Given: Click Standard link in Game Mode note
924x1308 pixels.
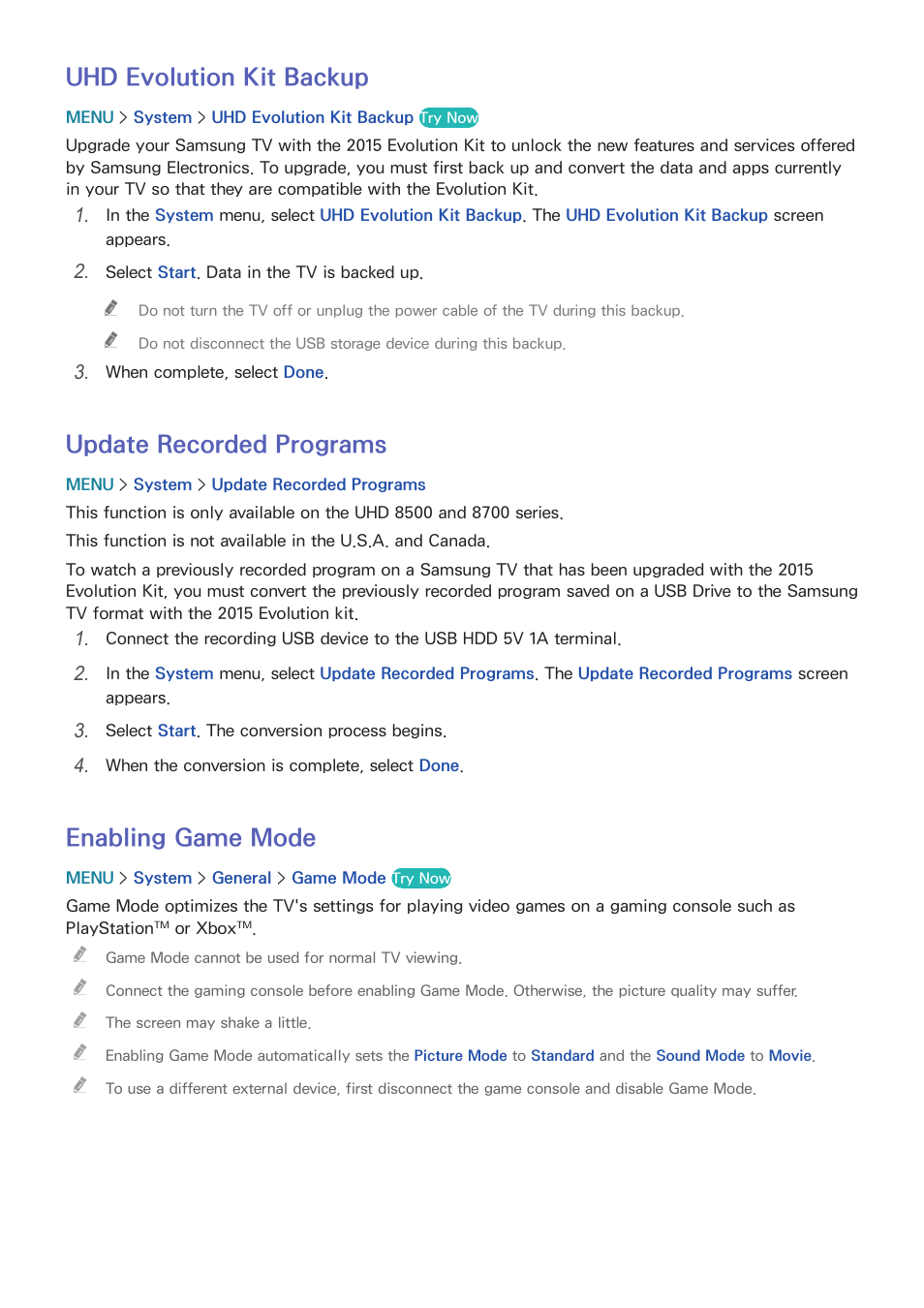Looking at the screenshot, I should pos(563,1056).
